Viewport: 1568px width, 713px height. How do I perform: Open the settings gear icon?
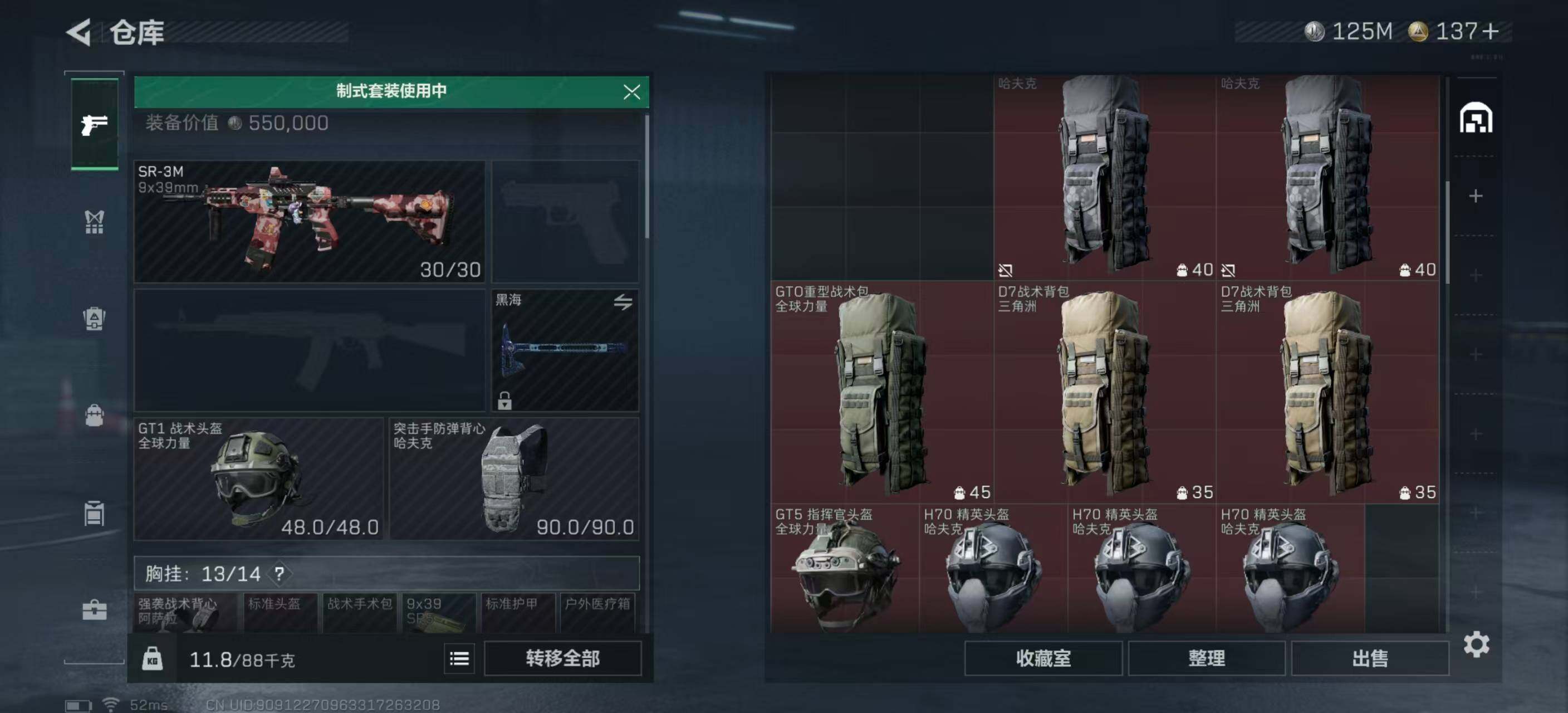(1476, 644)
